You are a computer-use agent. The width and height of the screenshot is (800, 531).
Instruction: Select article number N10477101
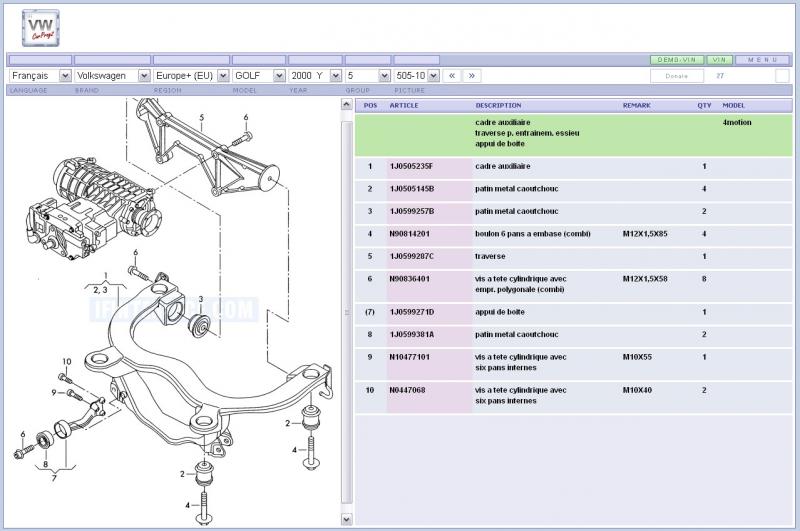(x=409, y=357)
